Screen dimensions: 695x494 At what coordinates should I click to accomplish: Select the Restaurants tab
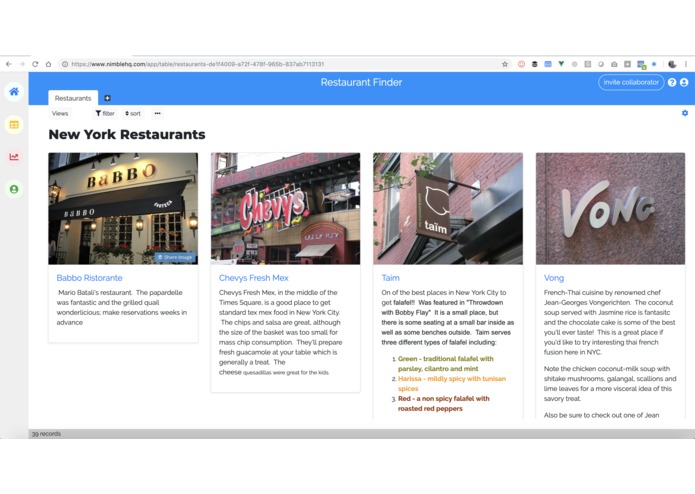point(73,98)
